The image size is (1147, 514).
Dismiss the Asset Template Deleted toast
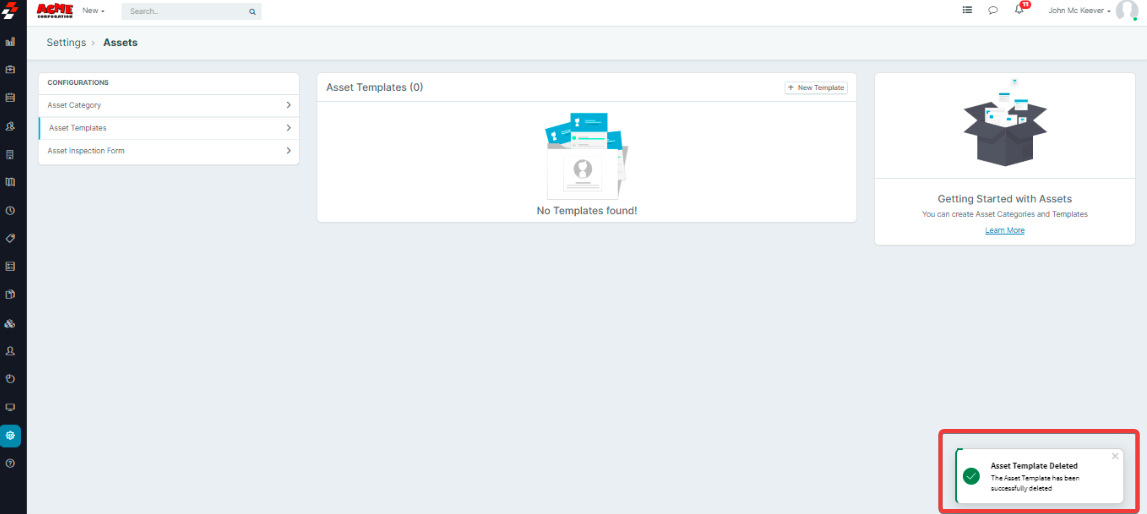coord(1115,456)
